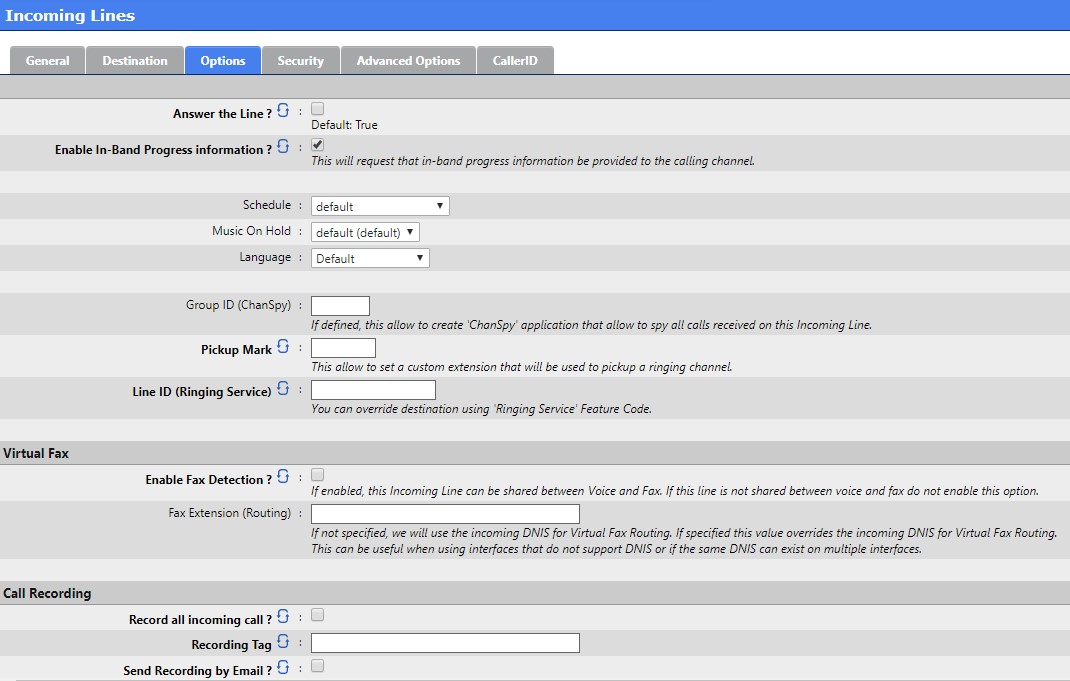This screenshot has height=681, width=1070.
Task: Select the Destination tab
Action: pyautogui.click(x=135, y=61)
